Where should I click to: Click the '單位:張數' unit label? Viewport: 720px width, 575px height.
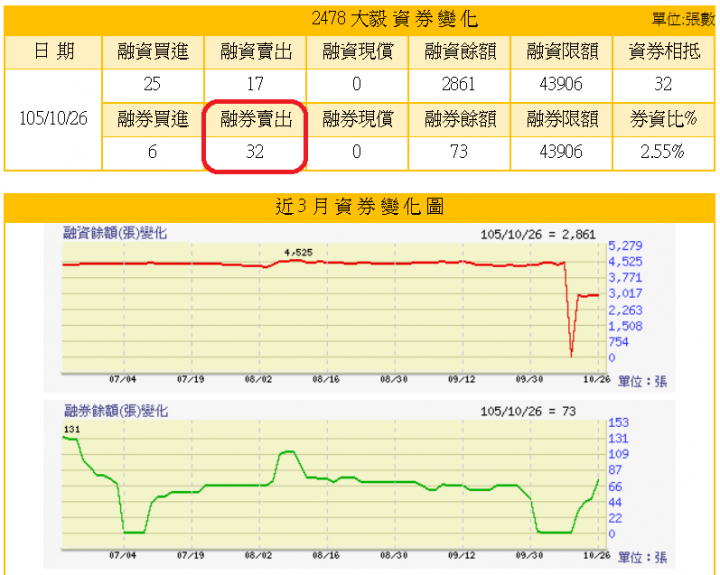coord(683,20)
